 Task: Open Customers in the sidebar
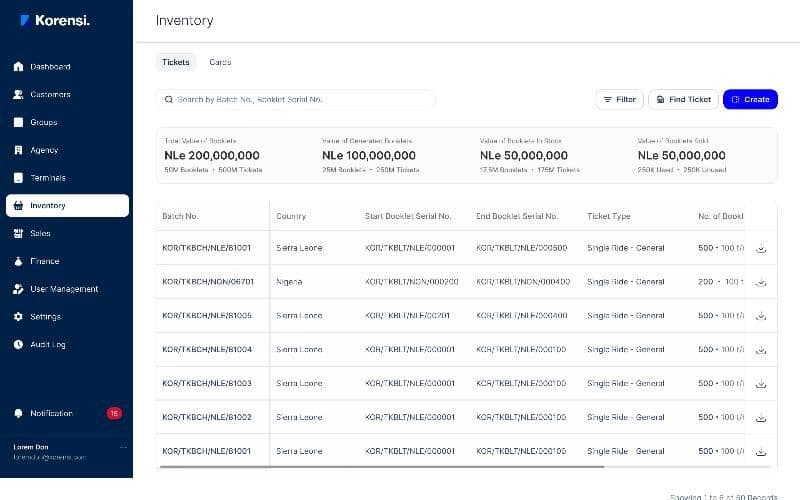67,94
